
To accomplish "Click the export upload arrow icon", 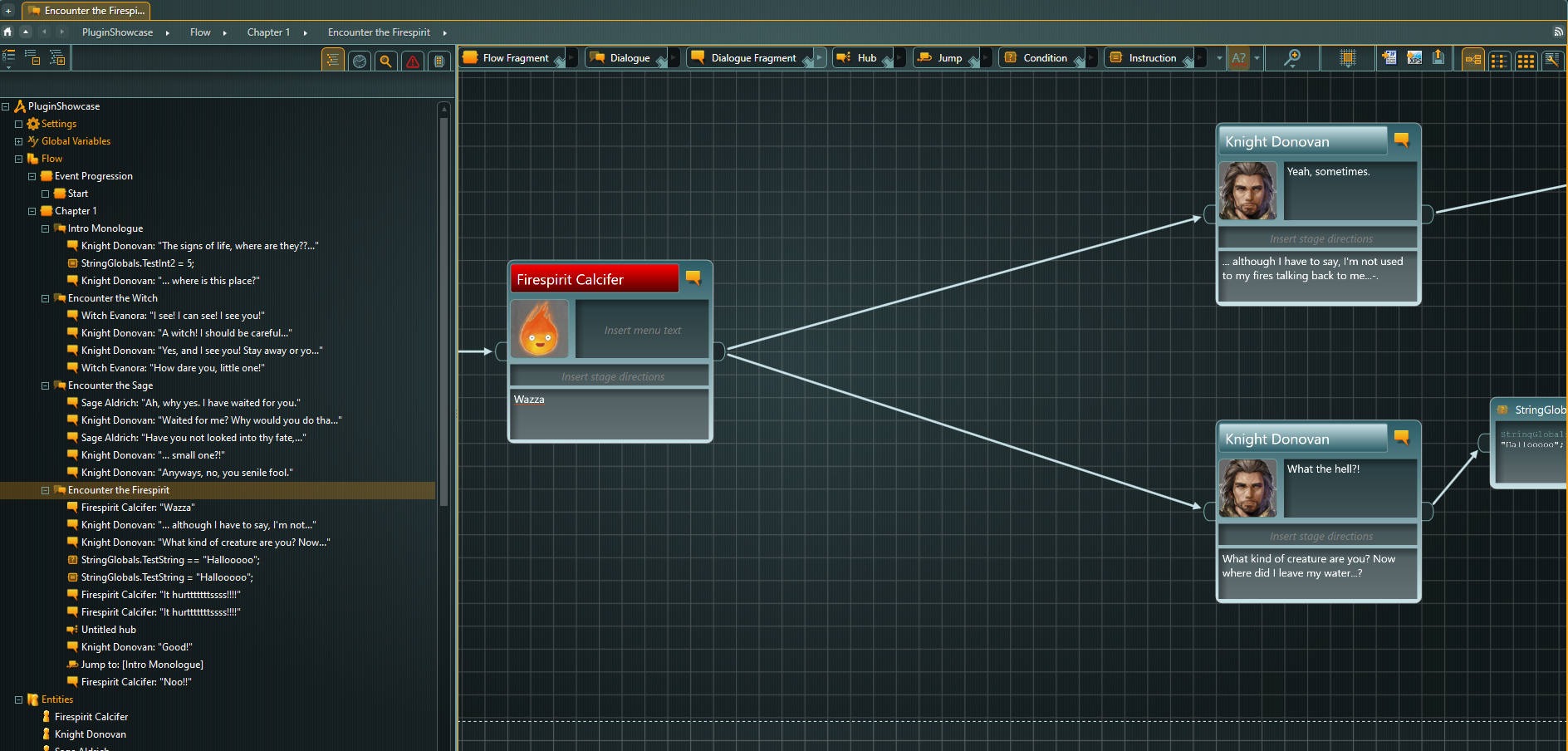I will [x=1438, y=58].
